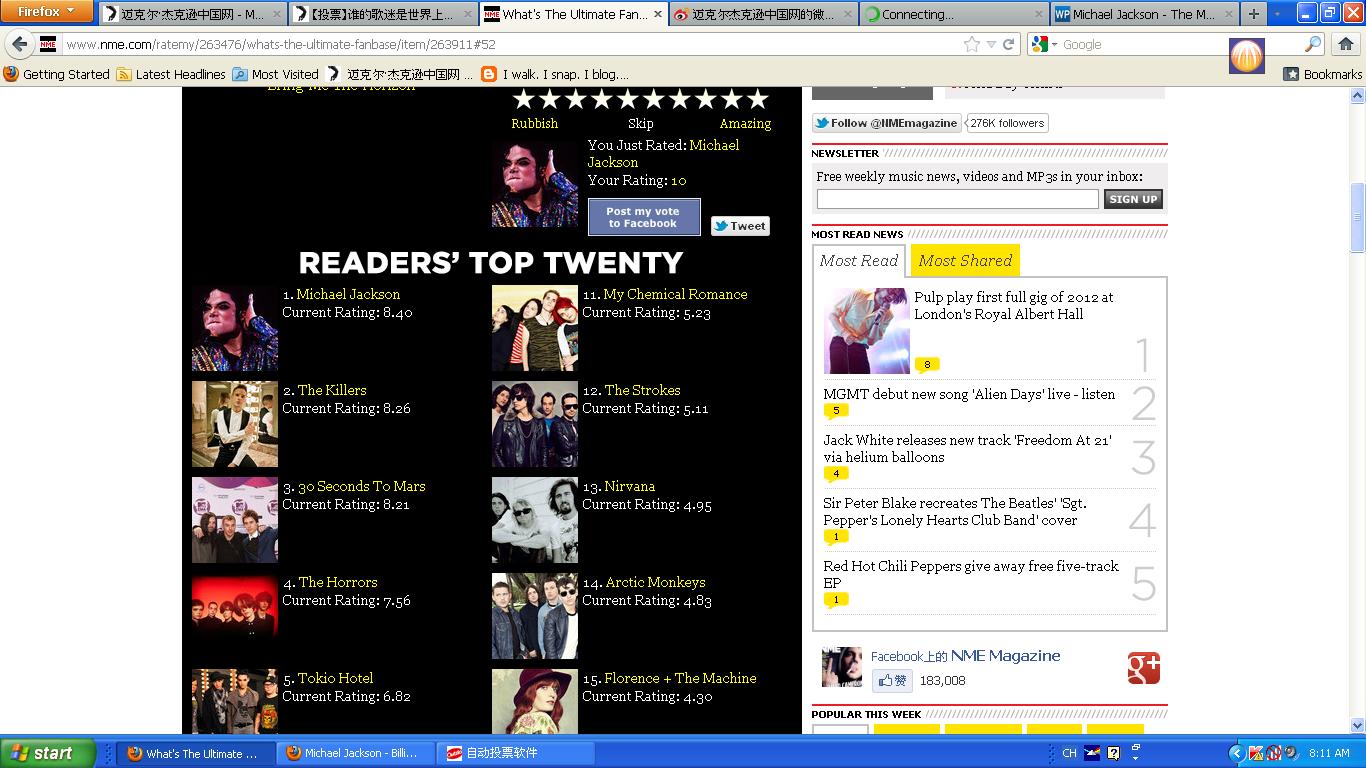Click the Post my vote to Facebook button
1366x768 pixels.
click(643, 217)
